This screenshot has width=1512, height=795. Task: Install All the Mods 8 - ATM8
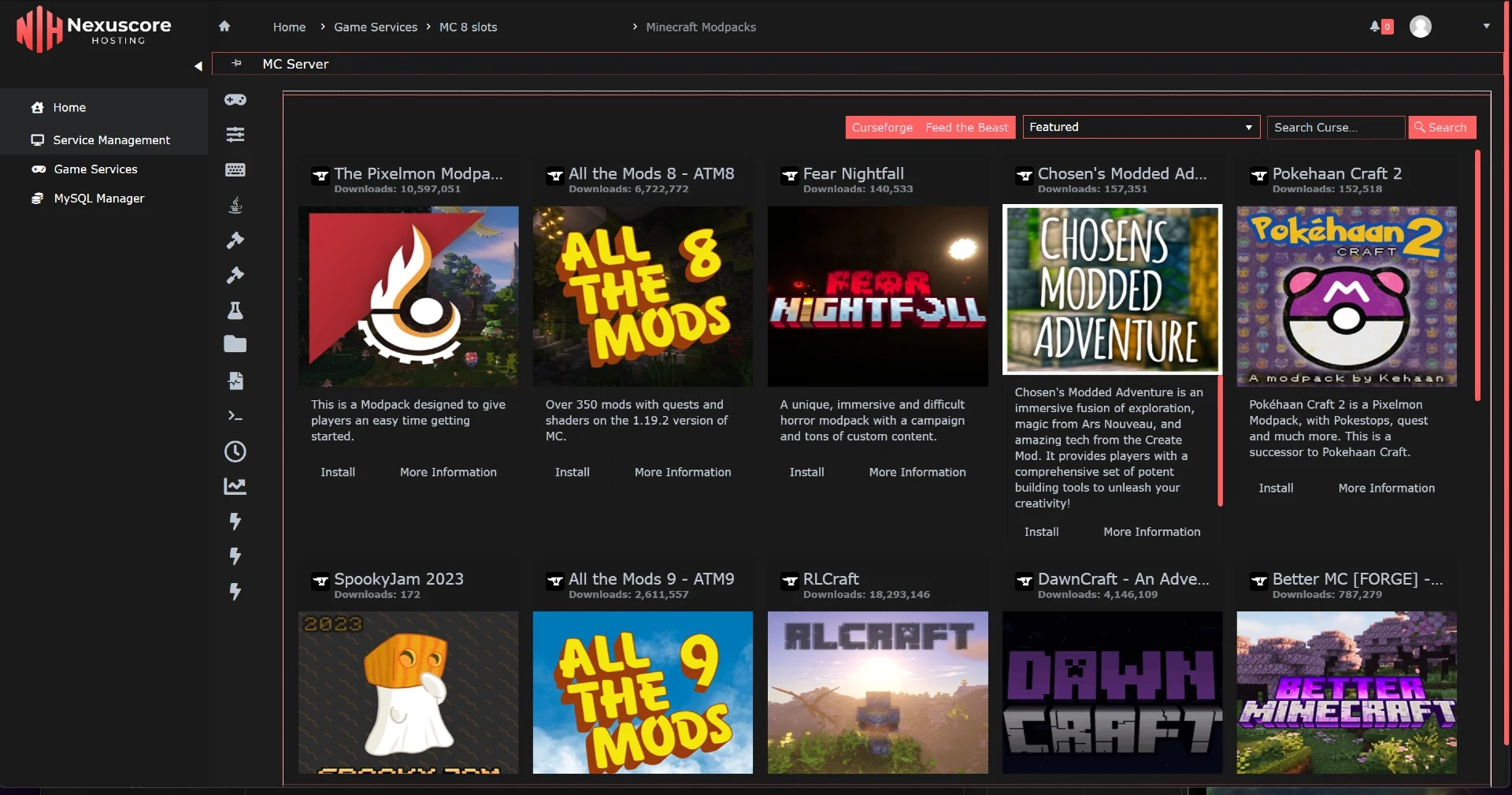pyautogui.click(x=573, y=472)
